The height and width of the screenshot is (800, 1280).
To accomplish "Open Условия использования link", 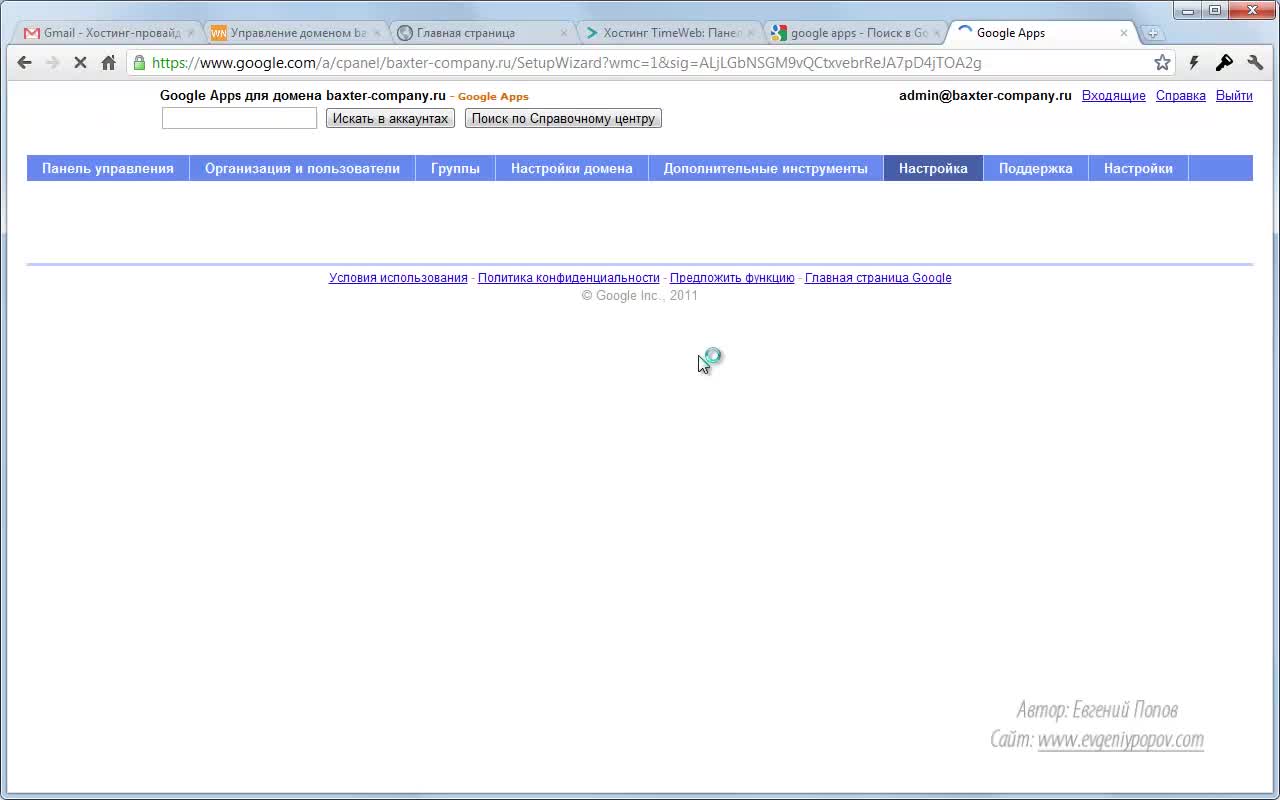I will [x=398, y=278].
